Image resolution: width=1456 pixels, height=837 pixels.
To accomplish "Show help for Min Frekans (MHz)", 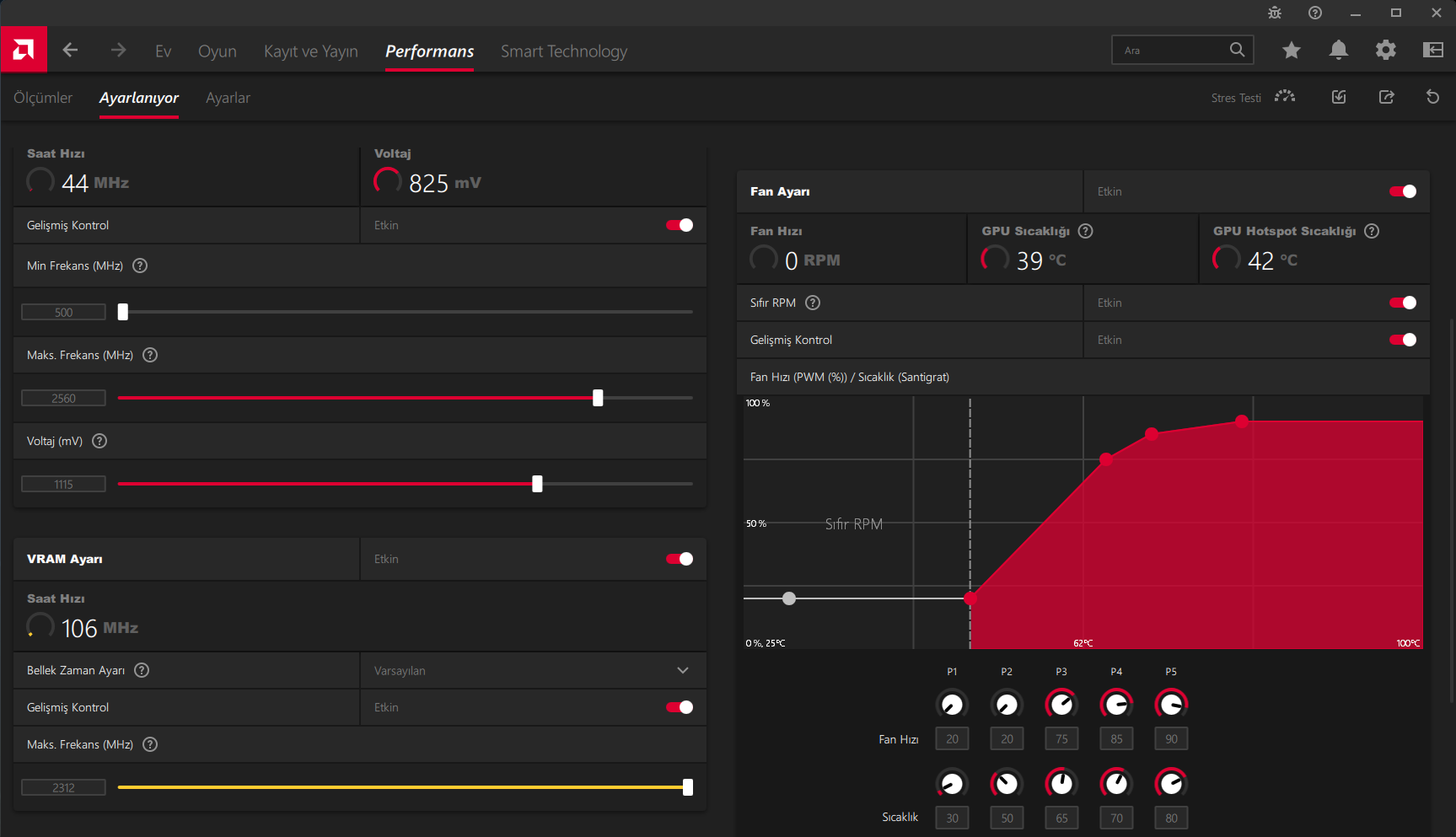I will tap(140, 266).
